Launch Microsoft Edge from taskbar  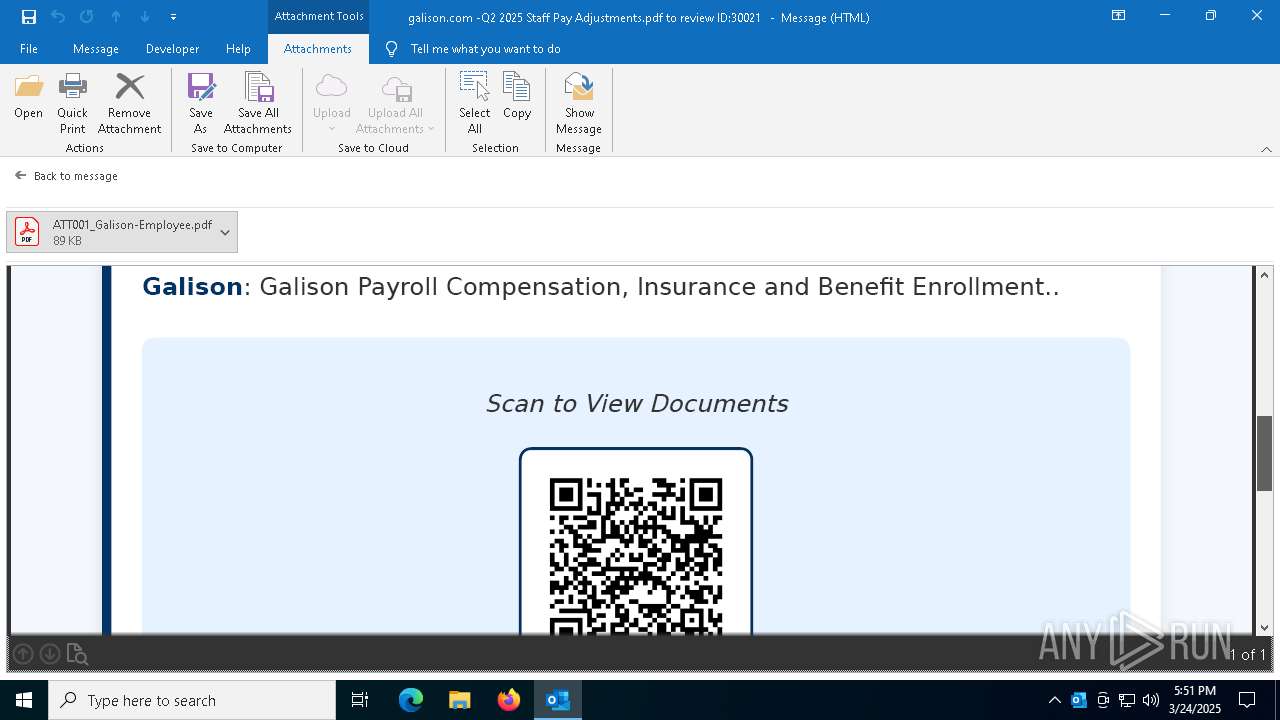pos(411,700)
